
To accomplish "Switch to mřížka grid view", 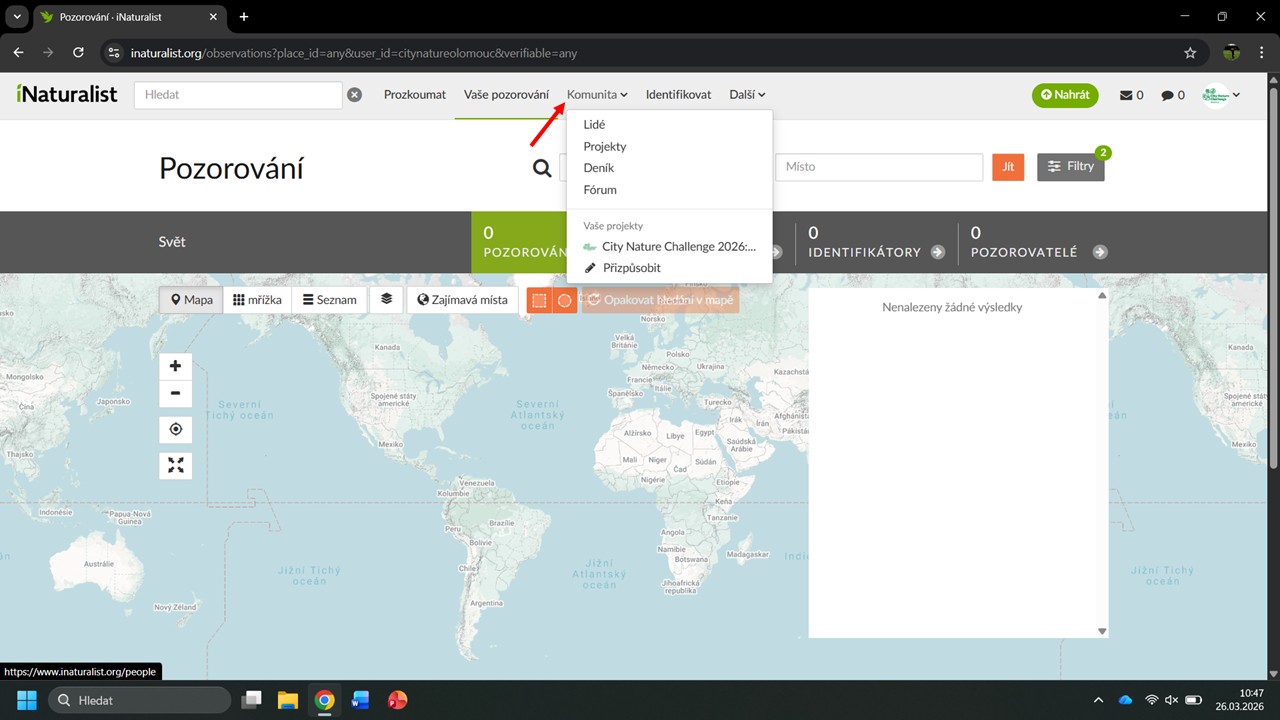I will pyautogui.click(x=257, y=300).
